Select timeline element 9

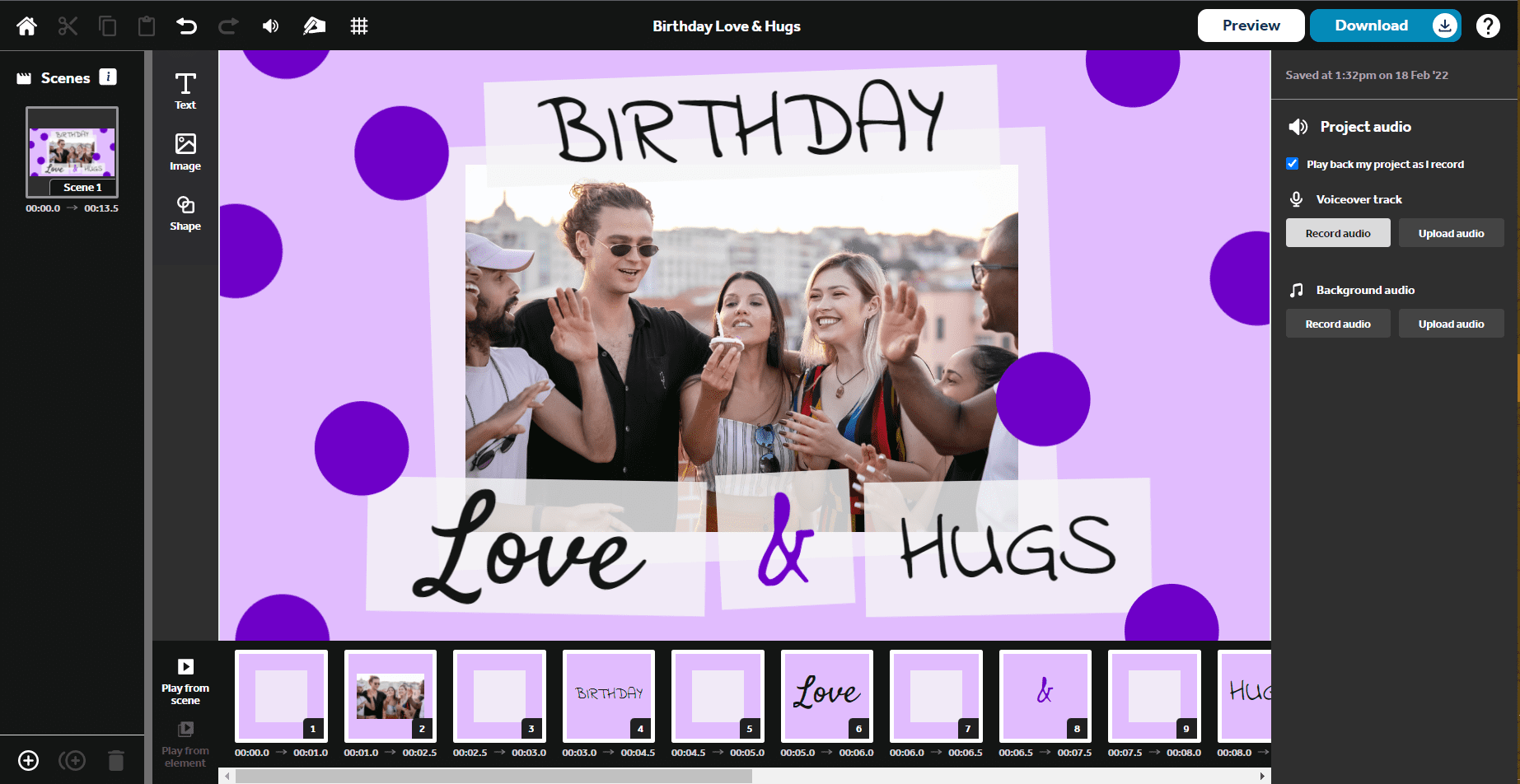(1154, 696)
